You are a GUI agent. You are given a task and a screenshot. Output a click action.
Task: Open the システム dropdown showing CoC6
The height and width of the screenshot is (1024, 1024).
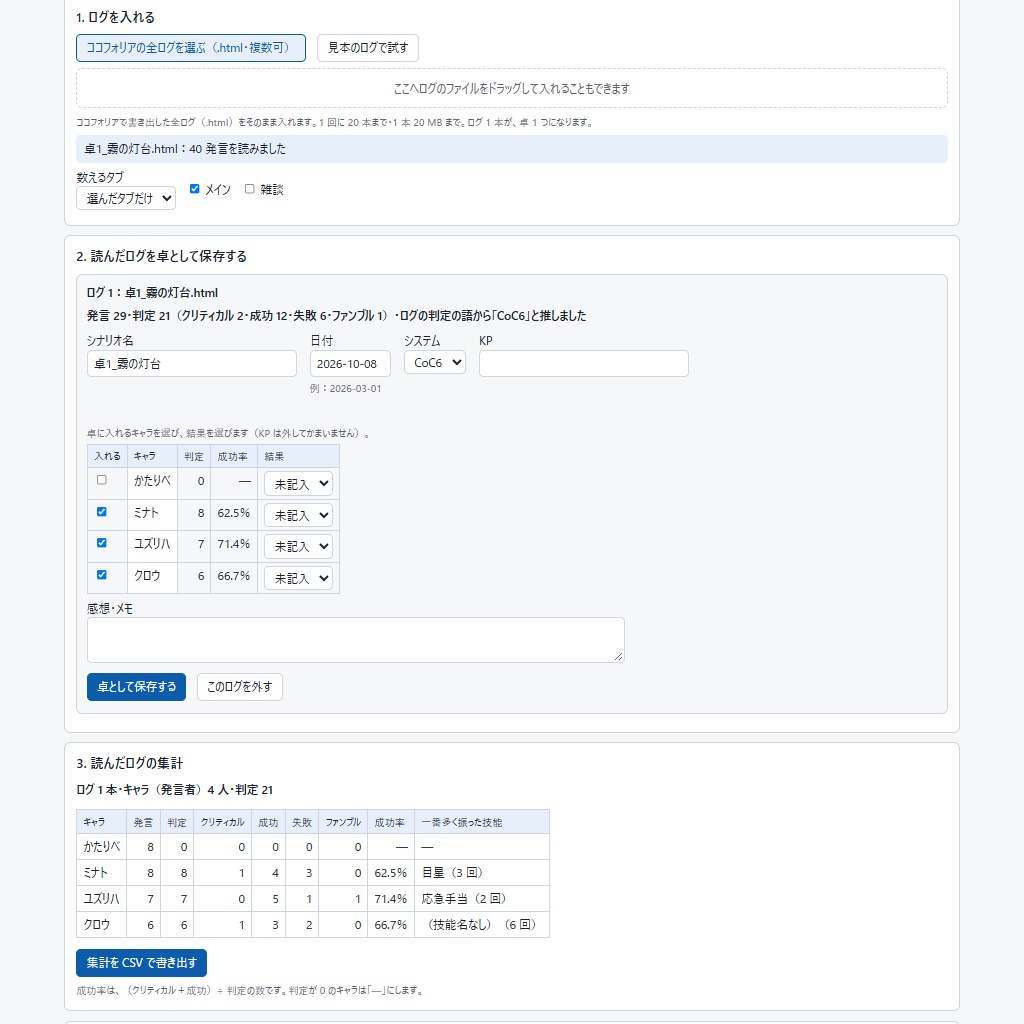point(435,362)
